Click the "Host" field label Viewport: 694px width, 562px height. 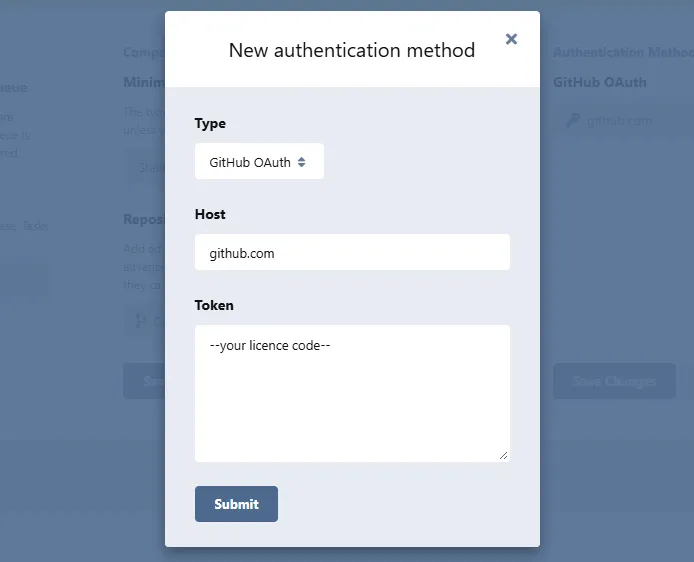pyautogui.click(x=210, y=214)
